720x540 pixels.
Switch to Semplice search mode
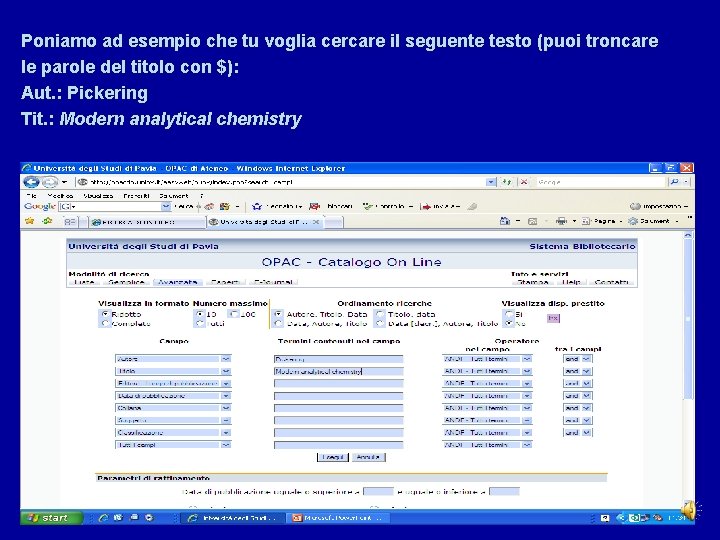point(126,281)
